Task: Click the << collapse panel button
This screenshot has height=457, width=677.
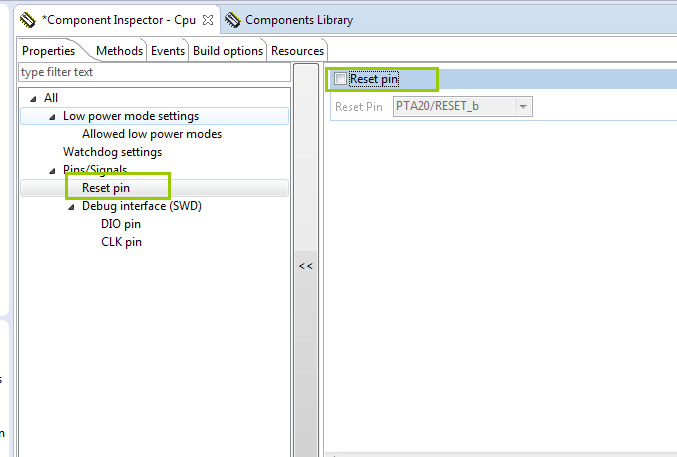Action: pyautogui.click(x=306, y=266)
